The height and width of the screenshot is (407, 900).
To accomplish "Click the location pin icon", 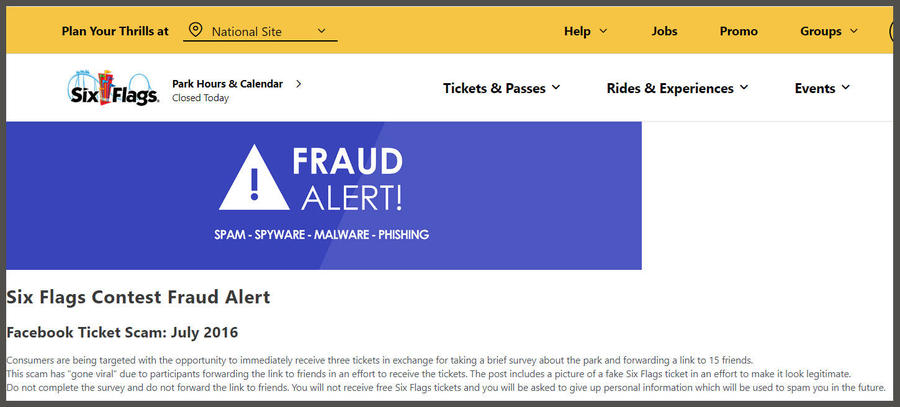I will [x=195, y=30].
